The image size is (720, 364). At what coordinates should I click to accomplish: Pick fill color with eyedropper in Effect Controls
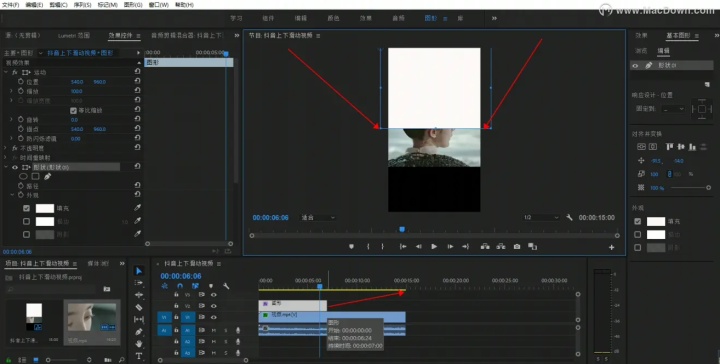click(x=137, y=208)
